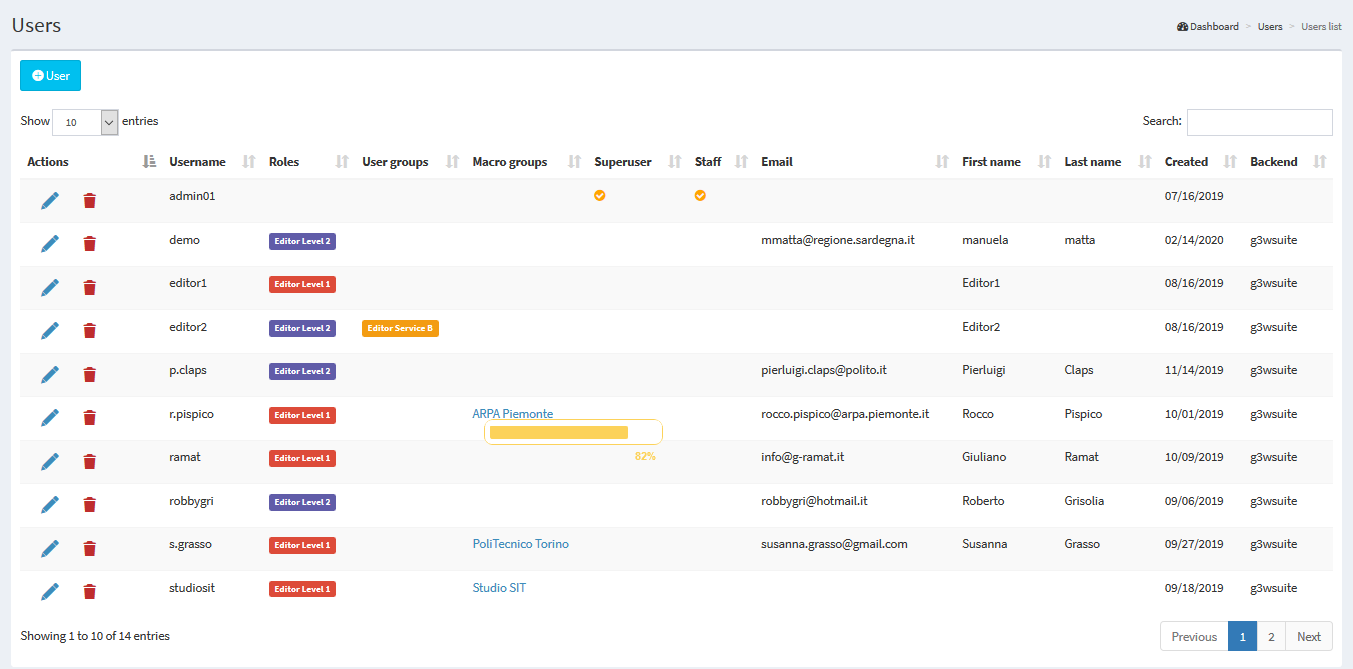Image resolution: width=1353 pixels, height=669 pixels.
Task: Sort table by Actions column
Action: 149,162
